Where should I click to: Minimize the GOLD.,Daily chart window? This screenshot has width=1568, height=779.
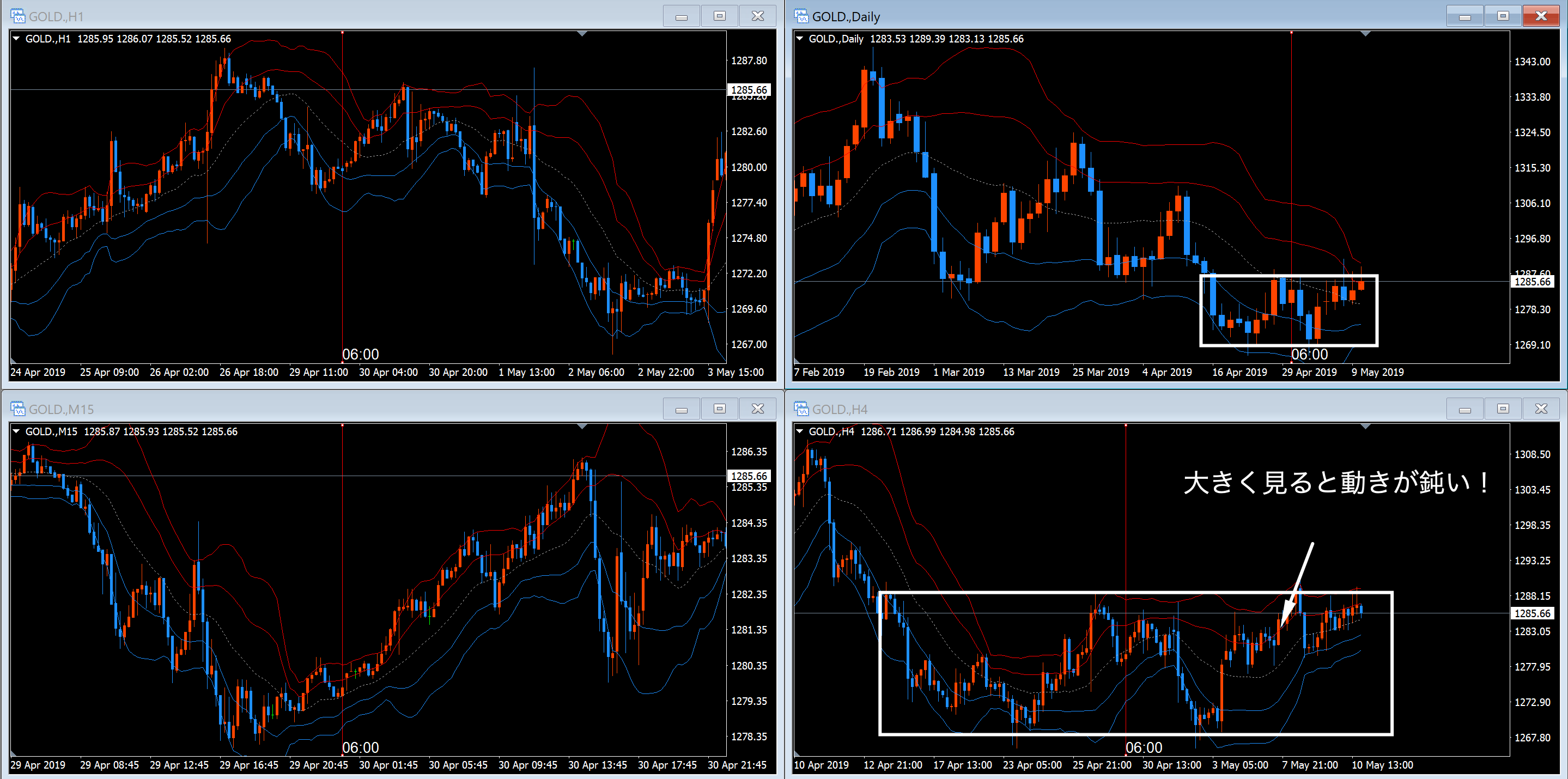(x=1464, y=16)
